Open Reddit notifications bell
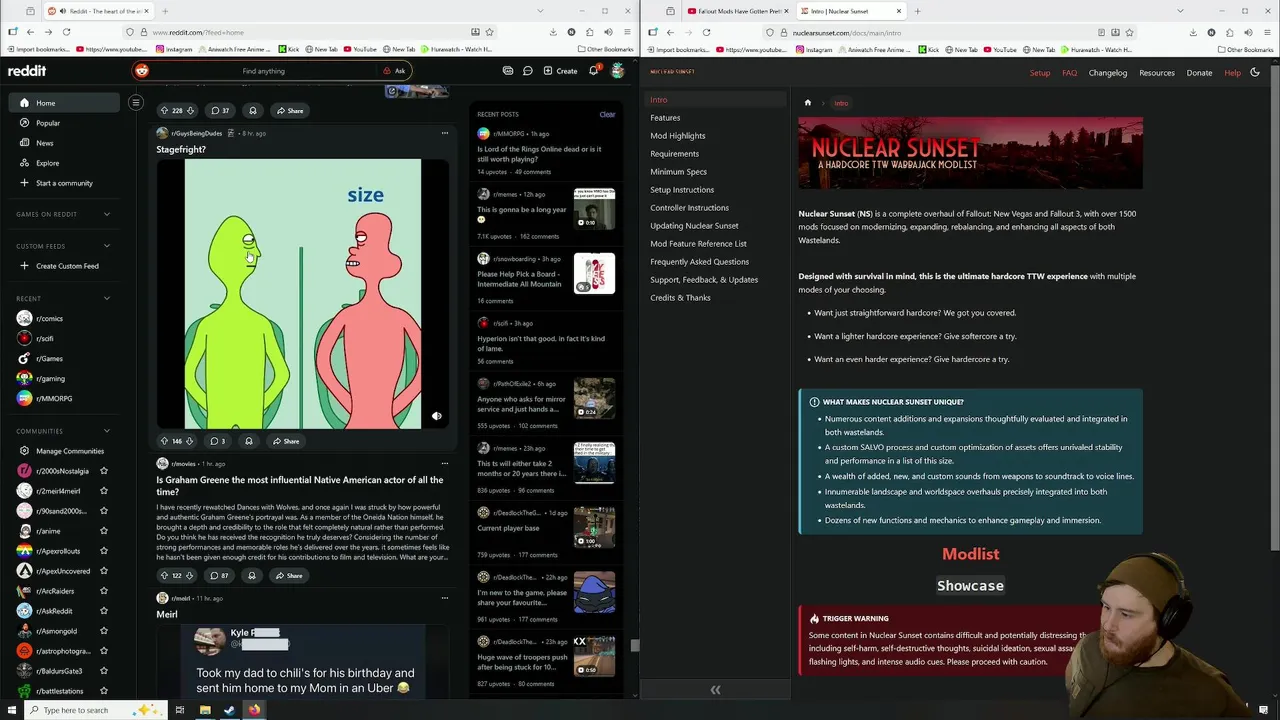Image resolution: width=1280 pixels, height=720 pixels. [x=593, y=71]
